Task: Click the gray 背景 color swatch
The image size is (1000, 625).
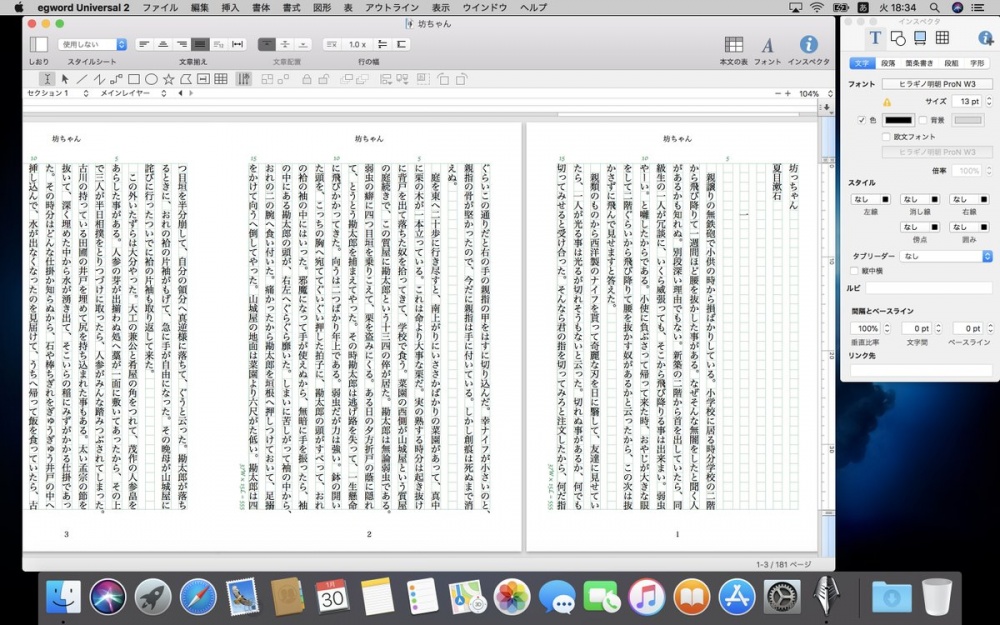Action: [968, 120]
